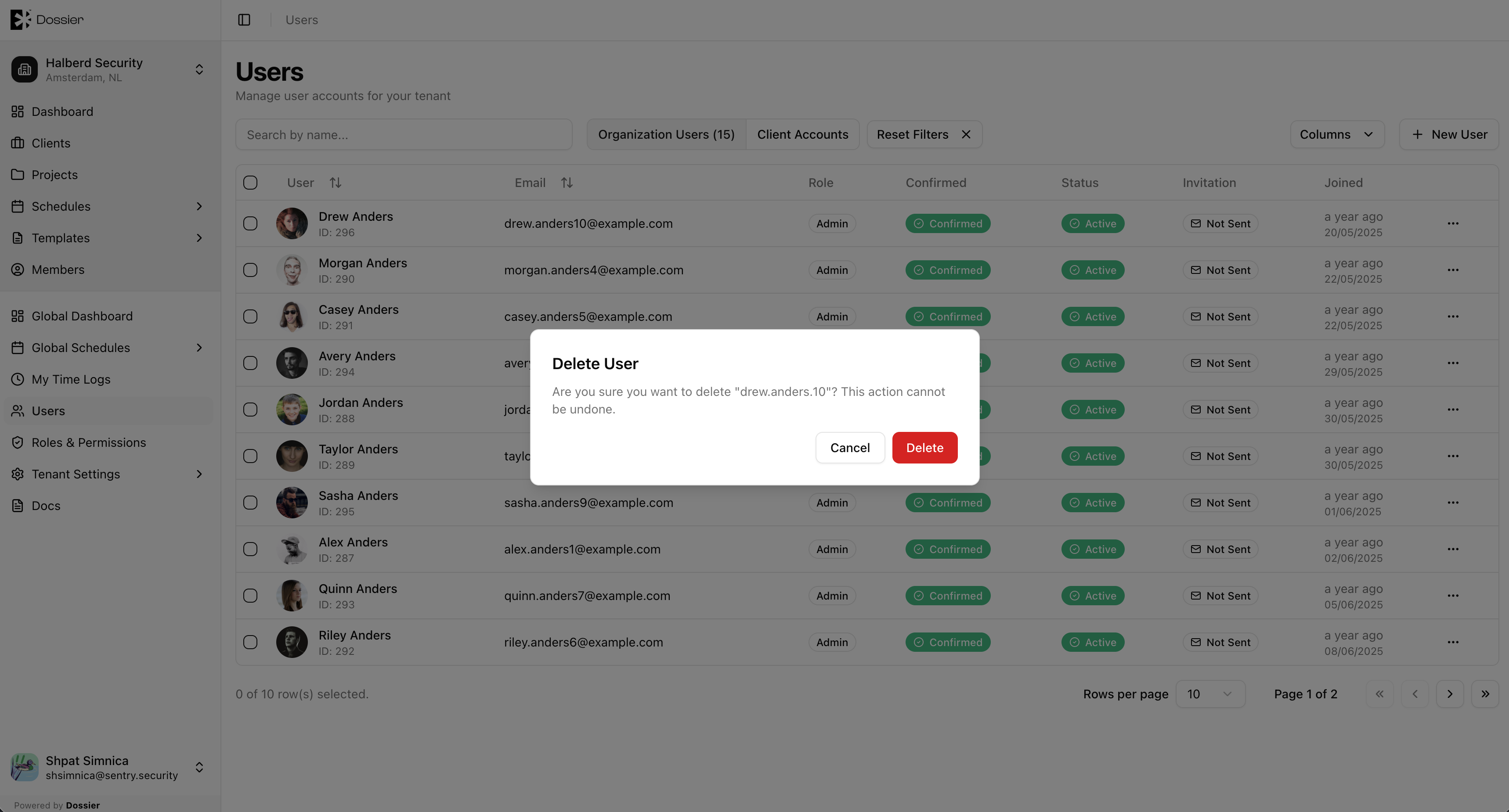This screenshot has height=812, width=1509.
Task: Click Taylor Anders avatar thumbnail
Action: click(x=292, y=456)
